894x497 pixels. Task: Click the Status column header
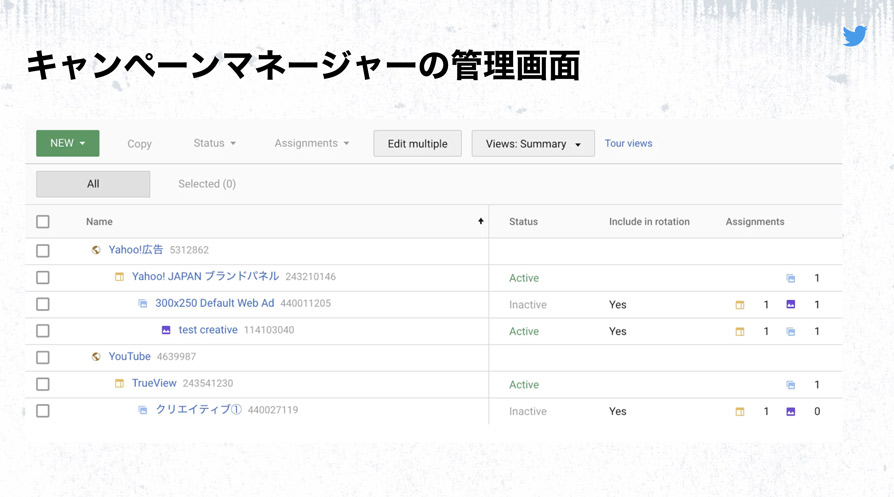pos(523,222)
